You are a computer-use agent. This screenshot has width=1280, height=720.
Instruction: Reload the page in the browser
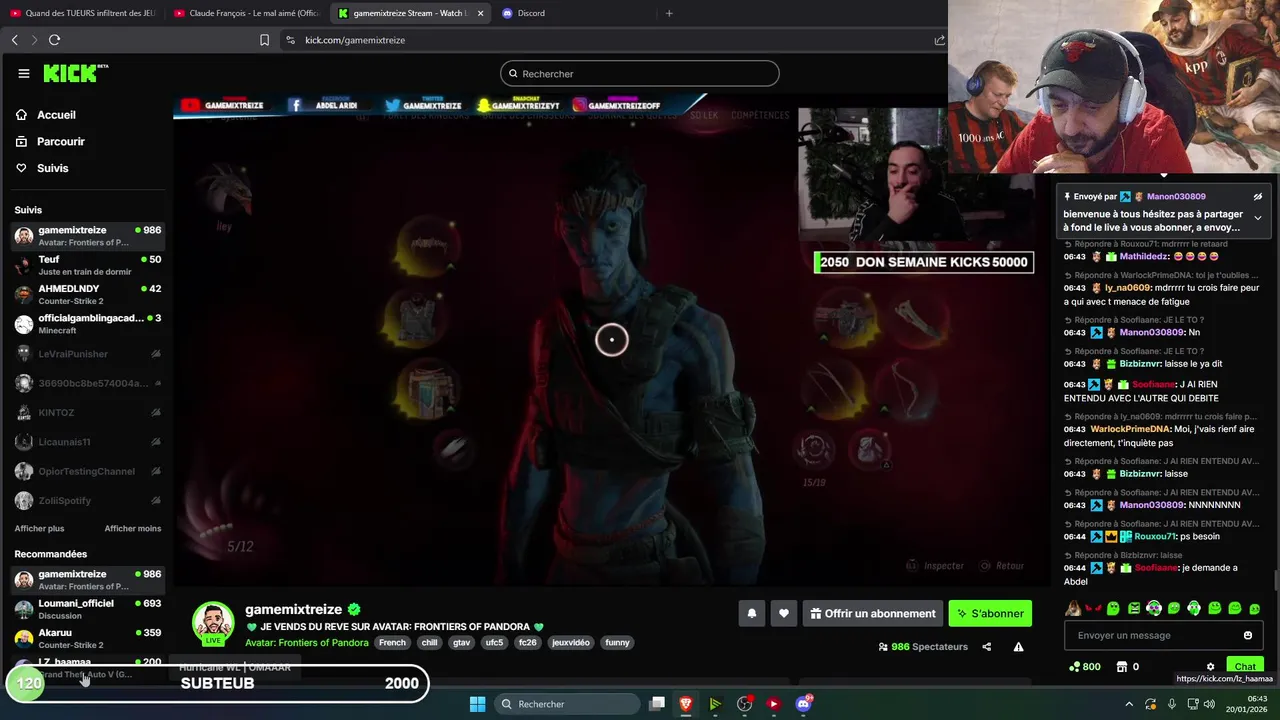pos(54,40)
